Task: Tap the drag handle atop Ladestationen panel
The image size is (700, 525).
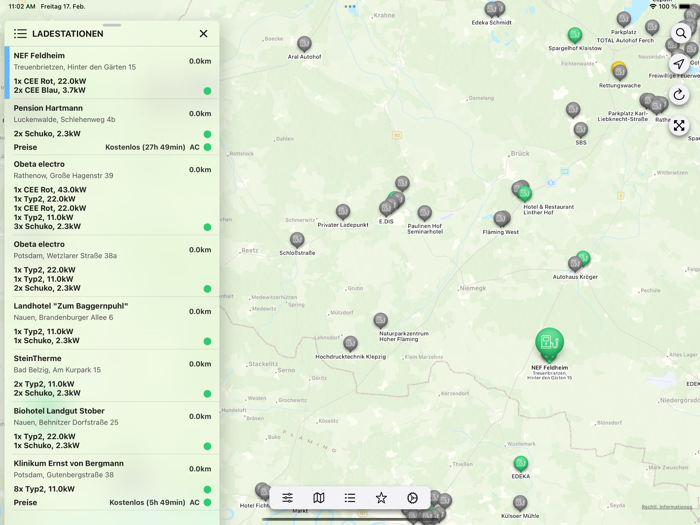Action: (112, 25)
